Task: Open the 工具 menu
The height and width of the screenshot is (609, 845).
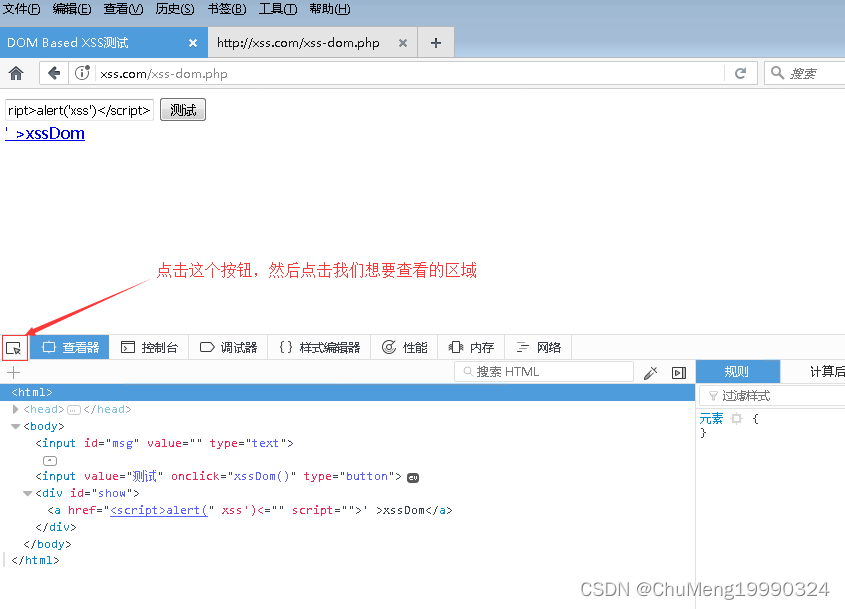Action: coord(278,9)
